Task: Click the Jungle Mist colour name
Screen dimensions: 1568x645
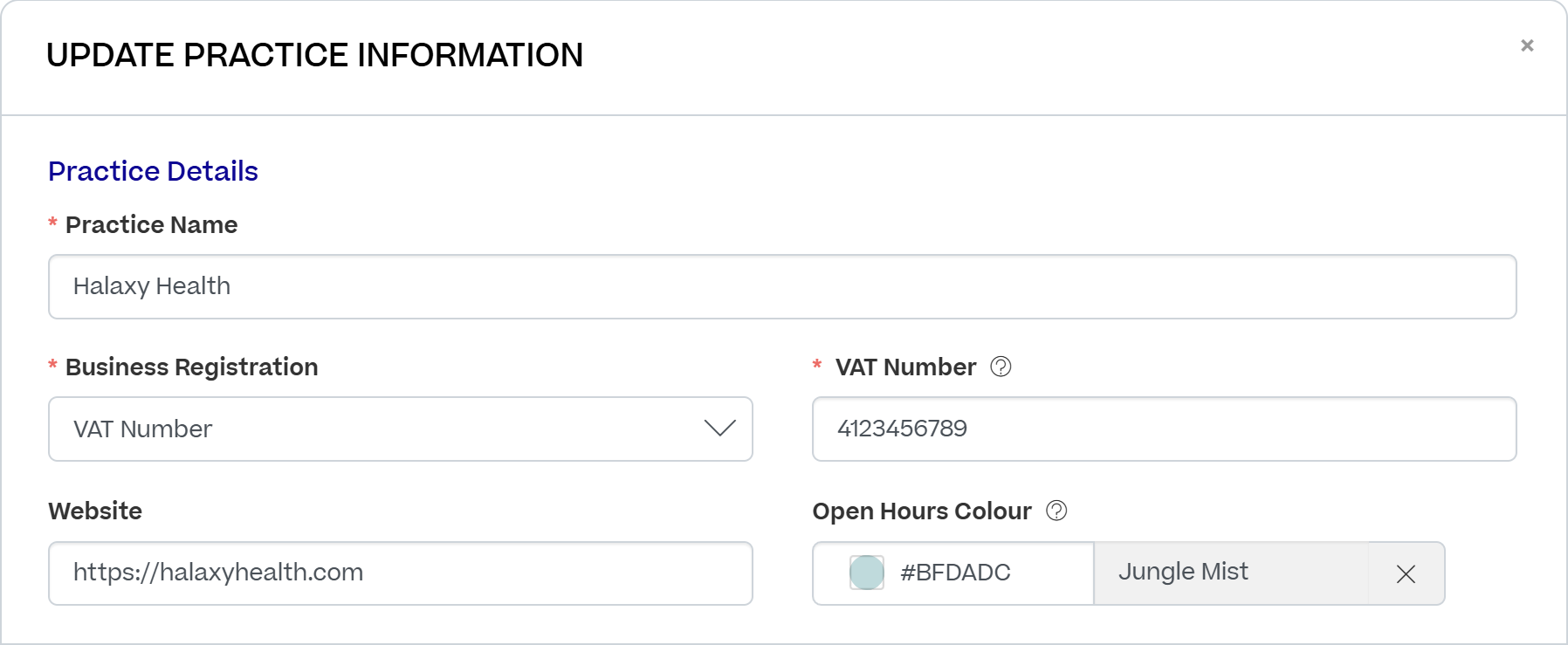Action: tap(1183, 572)
